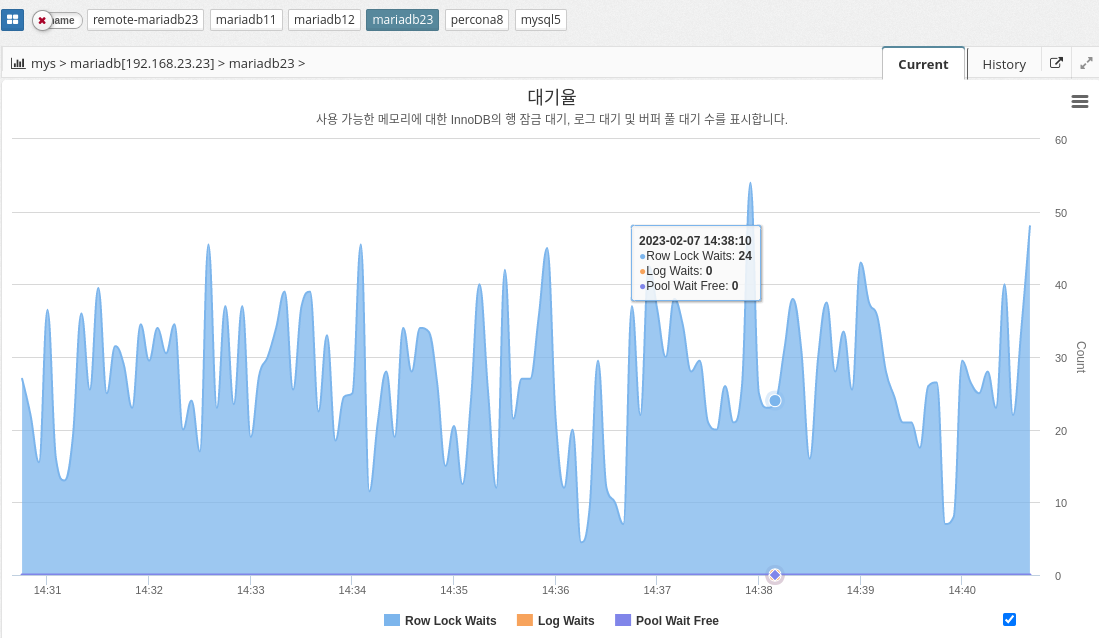
Task: Toggle Log Waits series in legend
Action: click(556, 621)
